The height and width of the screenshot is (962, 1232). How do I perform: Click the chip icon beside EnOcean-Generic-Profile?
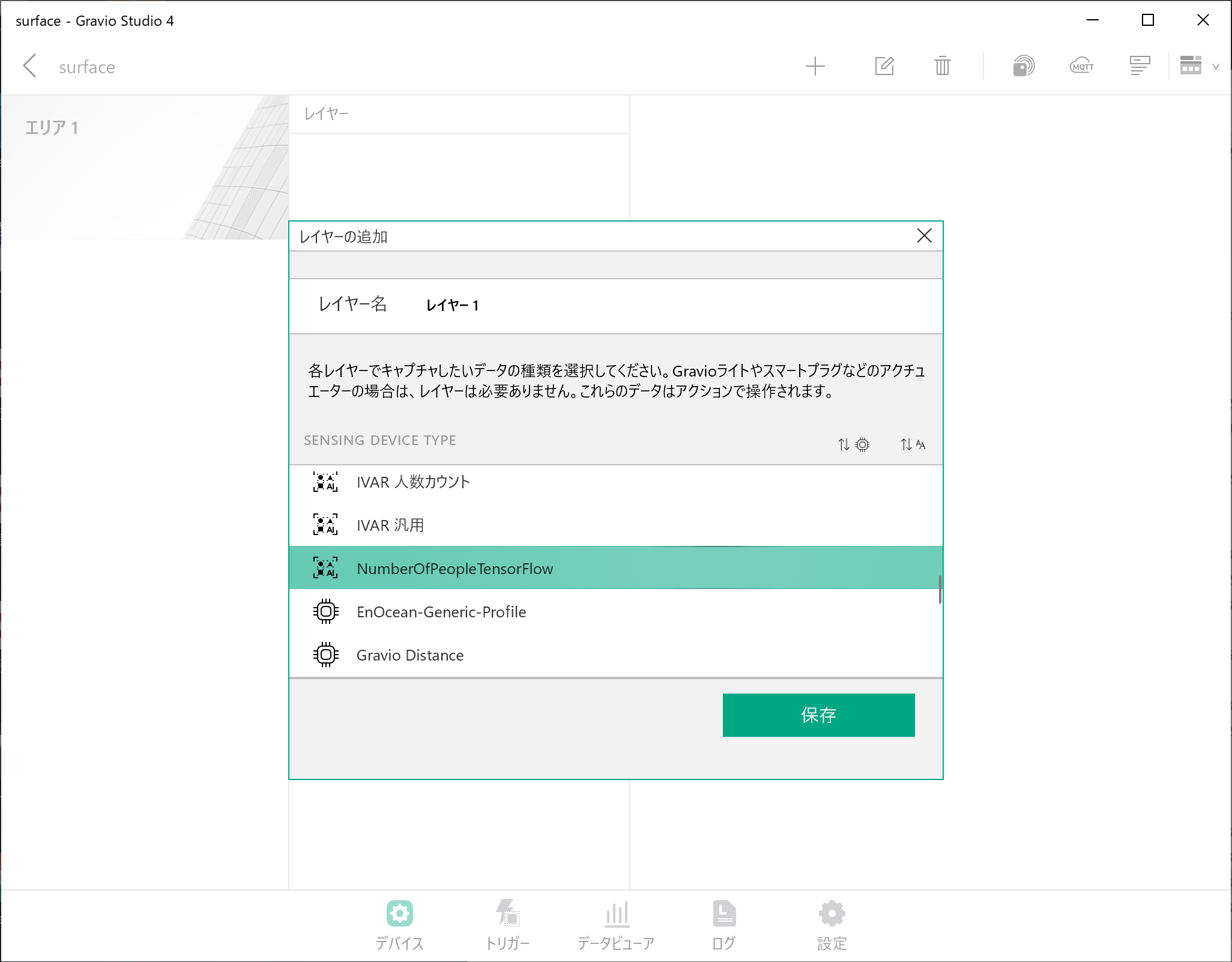click(x=325, y=611)
